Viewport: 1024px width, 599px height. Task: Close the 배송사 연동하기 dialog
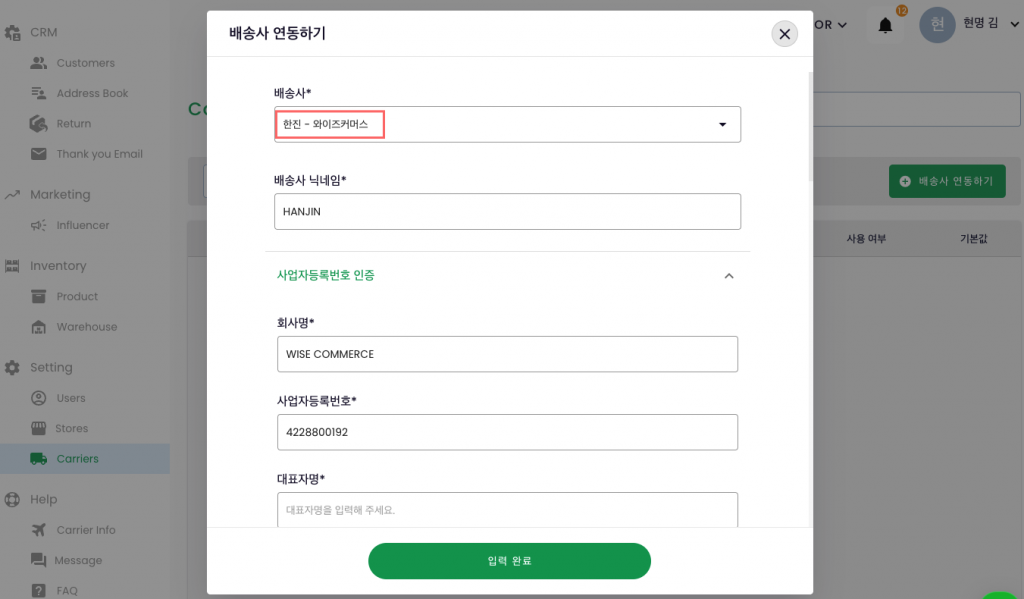785,34
